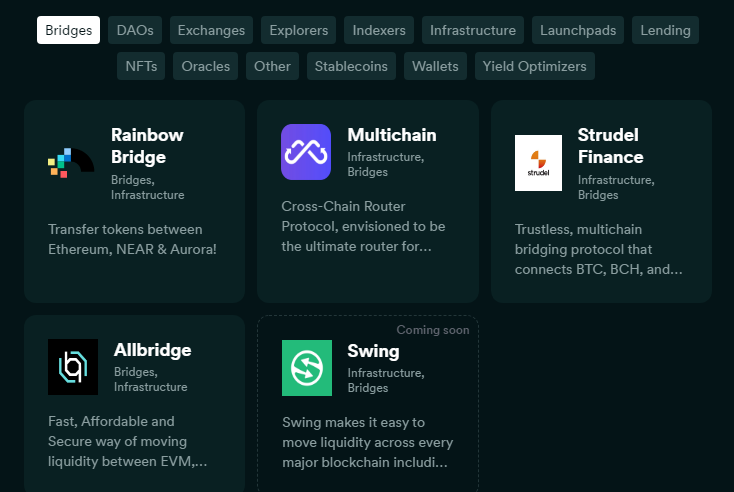Click the 'Swing makes it easy' description
The image size is (734, 492).
click(367, 442)
